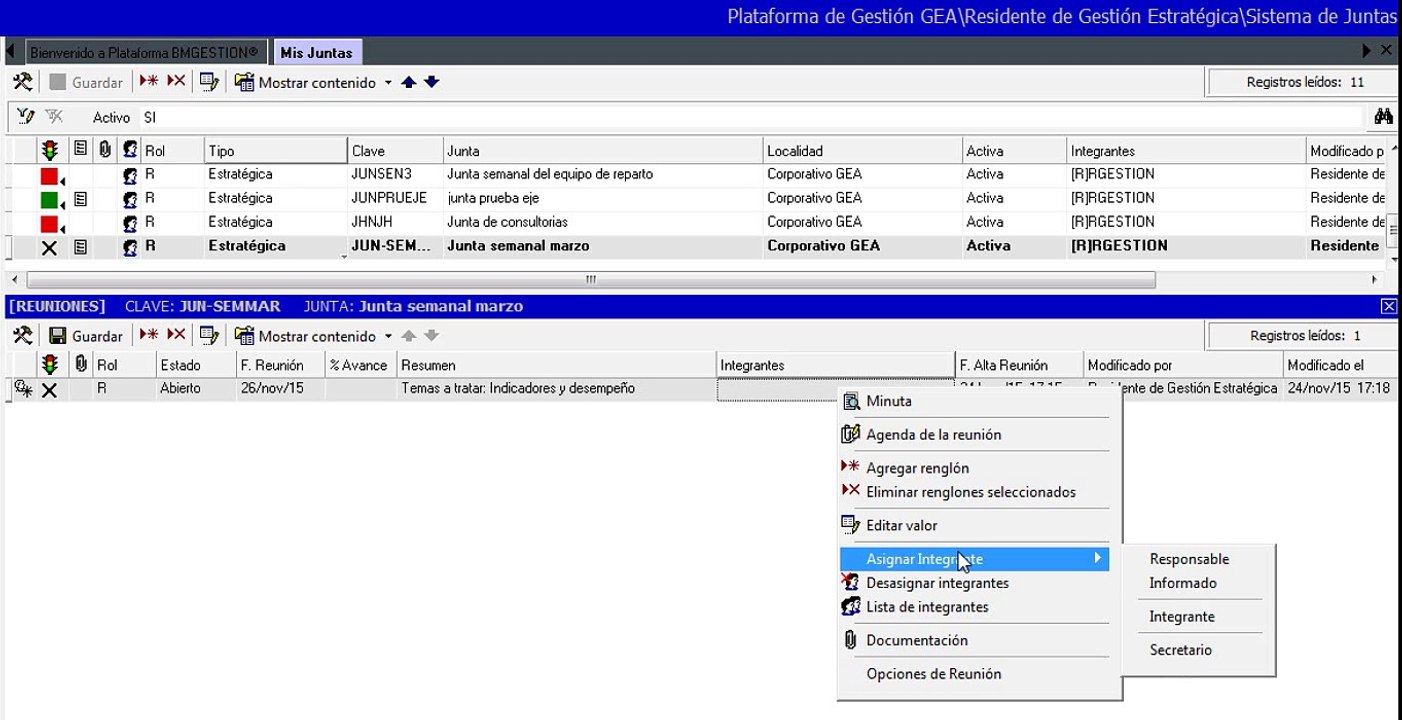The image size is (1402, 720).
Task: Click red status square of JHNJH row
Action: [x=49, y=223]
